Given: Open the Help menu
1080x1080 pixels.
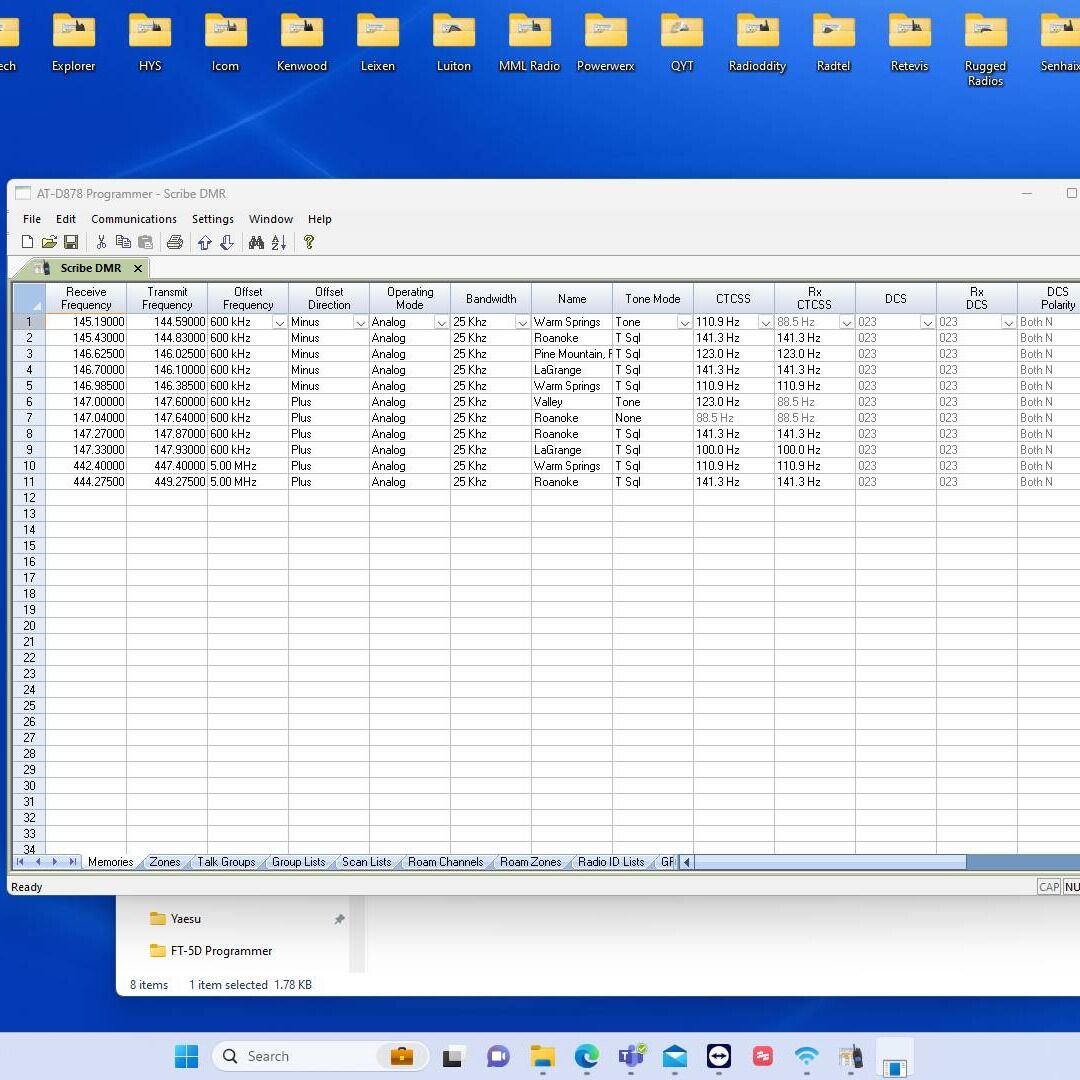Looking at the screenshot, I should 320,219.
